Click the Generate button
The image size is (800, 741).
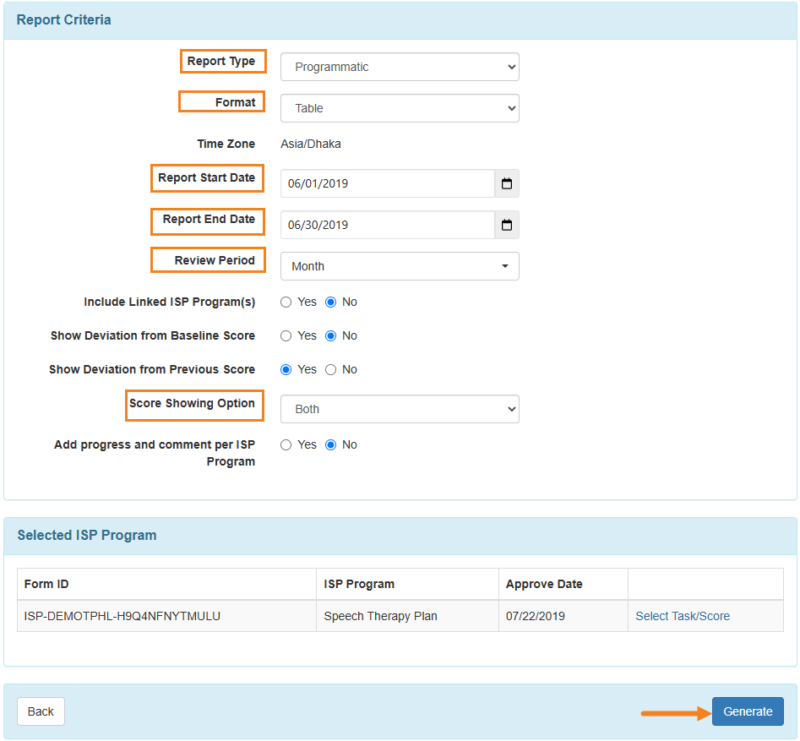[747, 711]
